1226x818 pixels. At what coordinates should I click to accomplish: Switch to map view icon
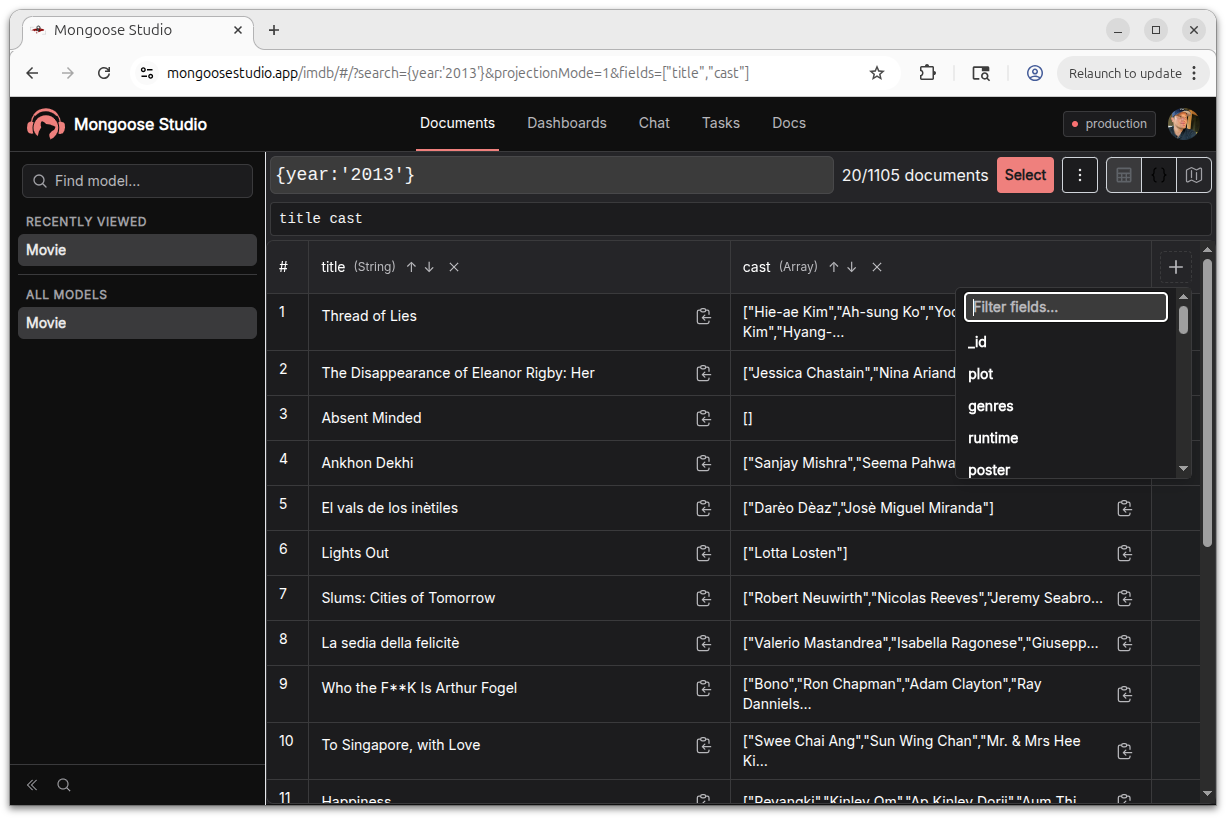(x=1194, y=175)
